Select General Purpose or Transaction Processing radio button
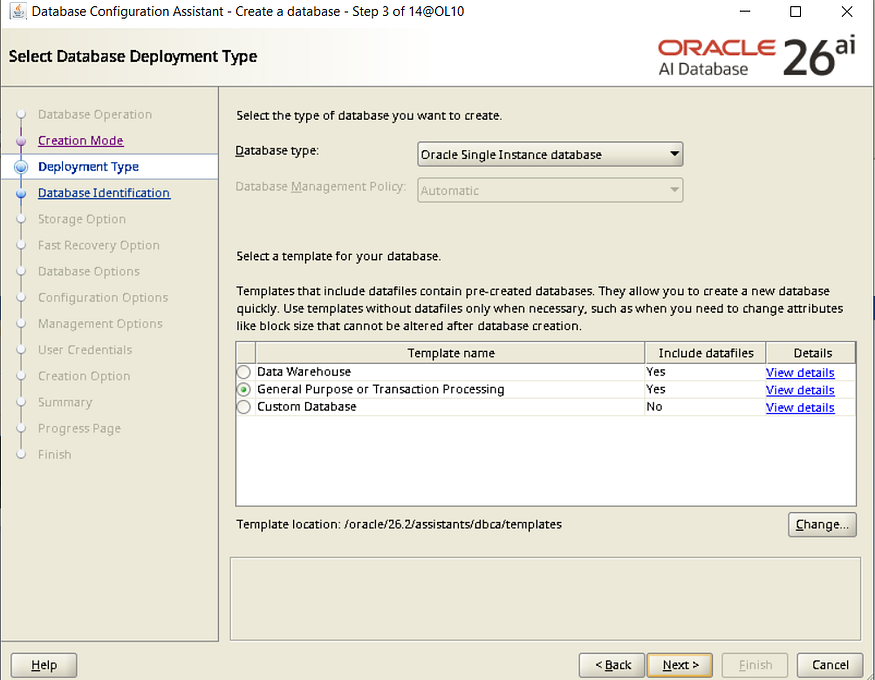Viewport: 875px width, 680px height. (x=244, y=389)
